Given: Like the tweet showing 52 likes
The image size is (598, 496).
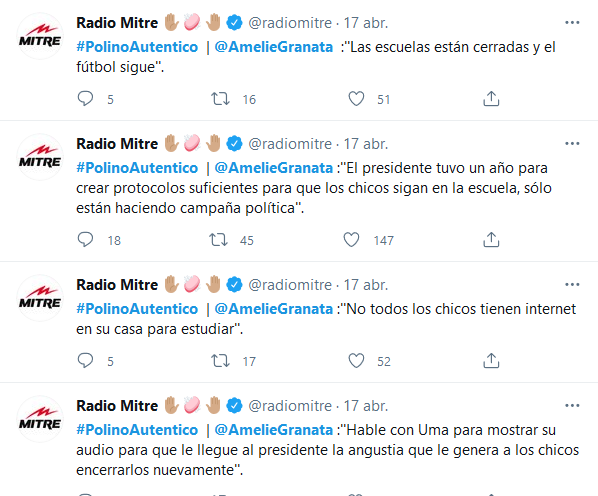Looking at the screenshot, I should 356,361.
